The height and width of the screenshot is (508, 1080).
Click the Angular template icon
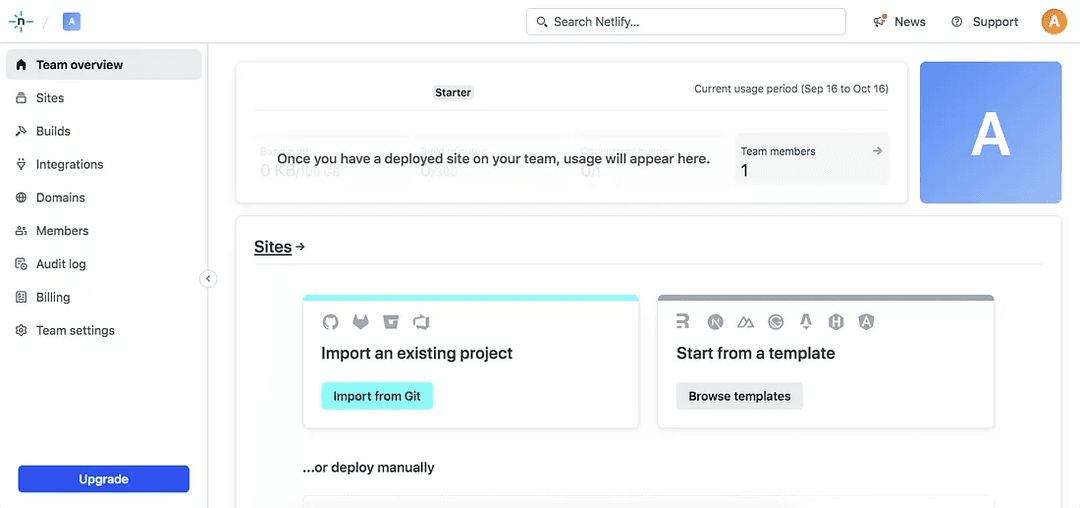[x=867, y=322]
